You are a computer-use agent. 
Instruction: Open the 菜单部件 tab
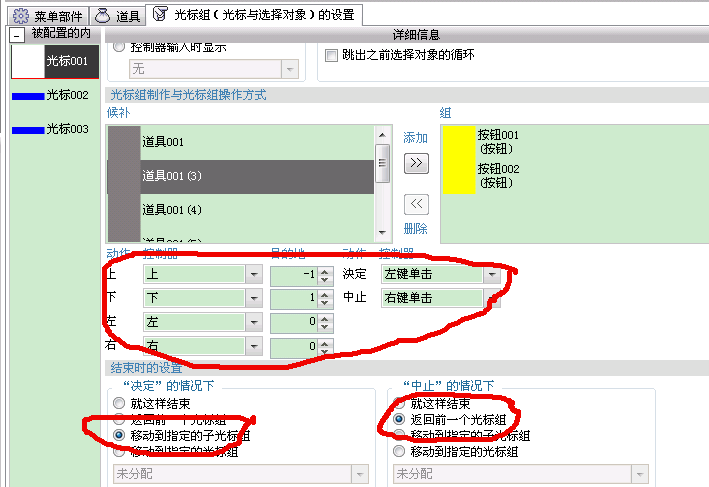pos(47,16)
